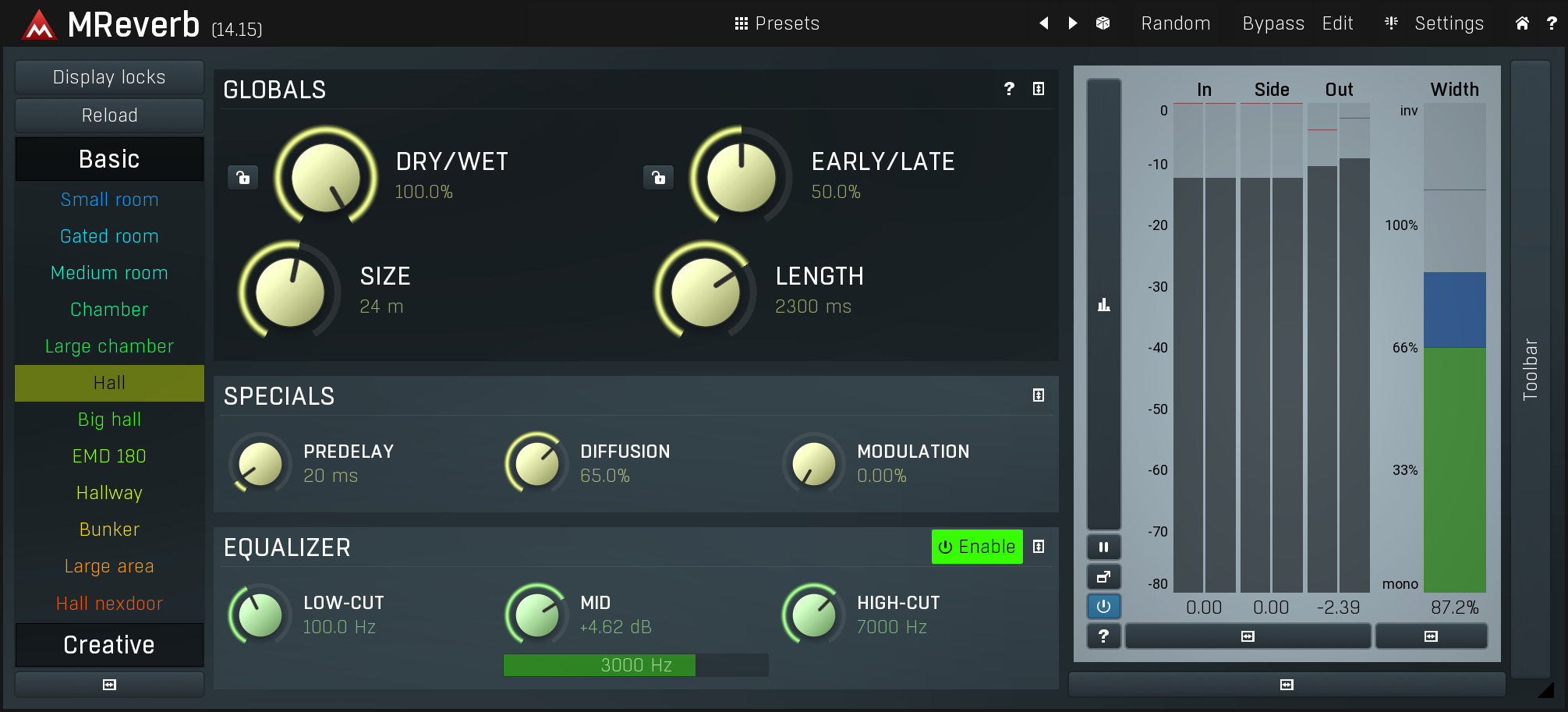1568x712 pixels.
Task: Detach the meter panel into a window
Action: click(1103, 577)
